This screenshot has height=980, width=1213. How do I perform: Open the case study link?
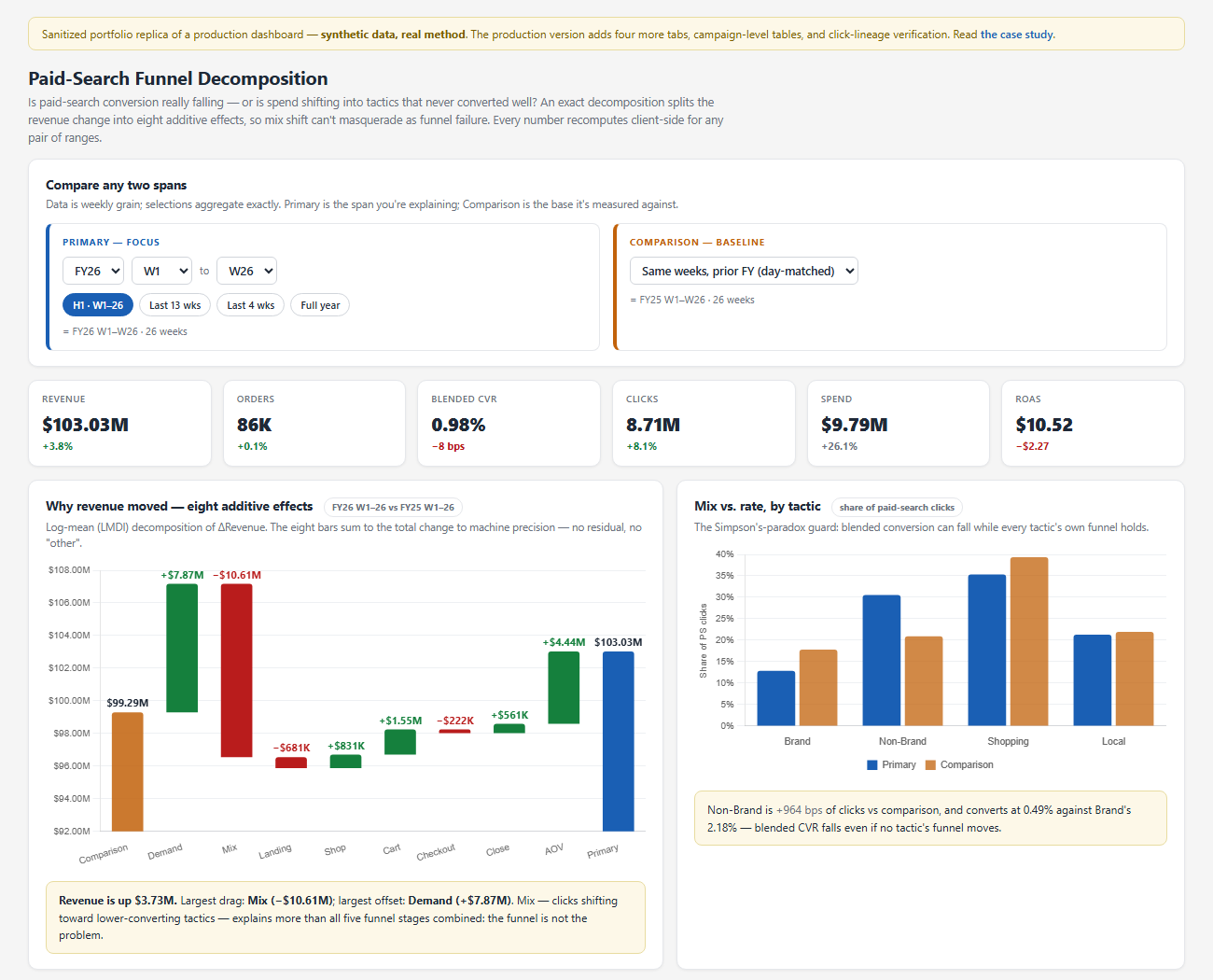[x=1017, y=35]
